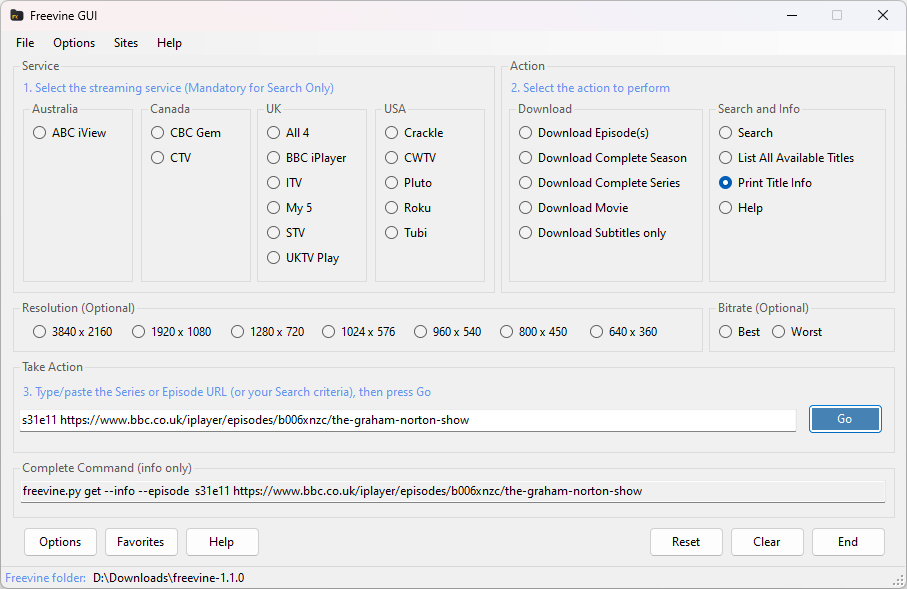907x589 pixels.
Task: Select Download Episode(s) action
Action: tap(526, 133)
